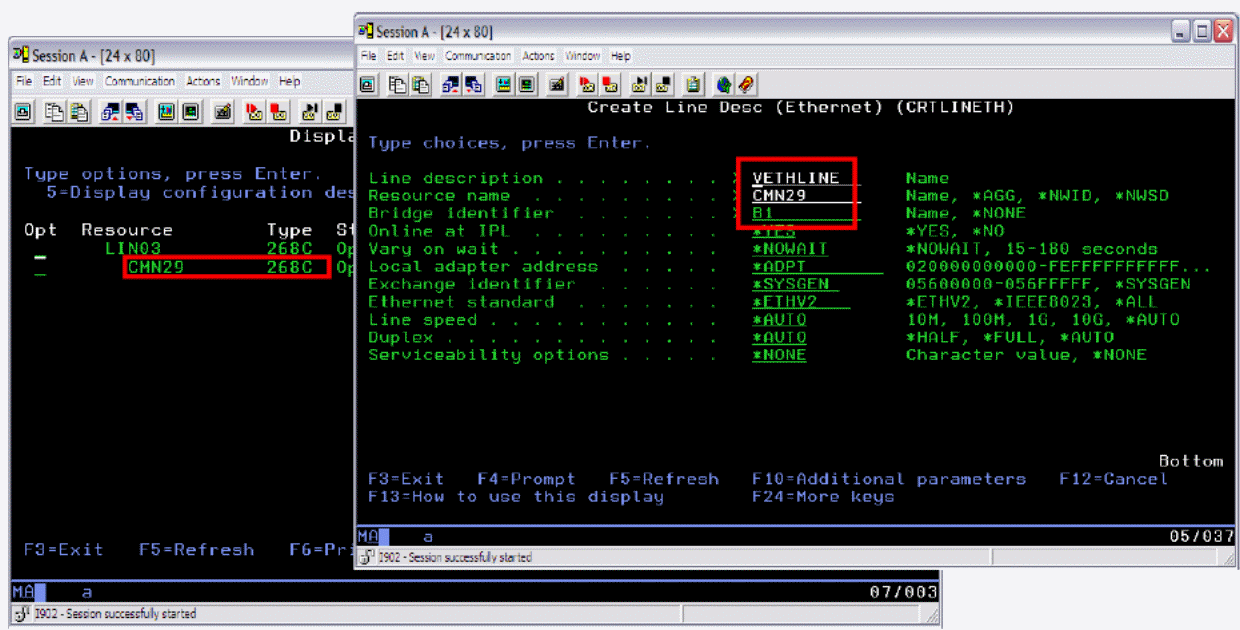Click the Line description field containing VETHLINE
Image resolution: width=1240 pixels, height=630 pixels.
tap(795, 178)
